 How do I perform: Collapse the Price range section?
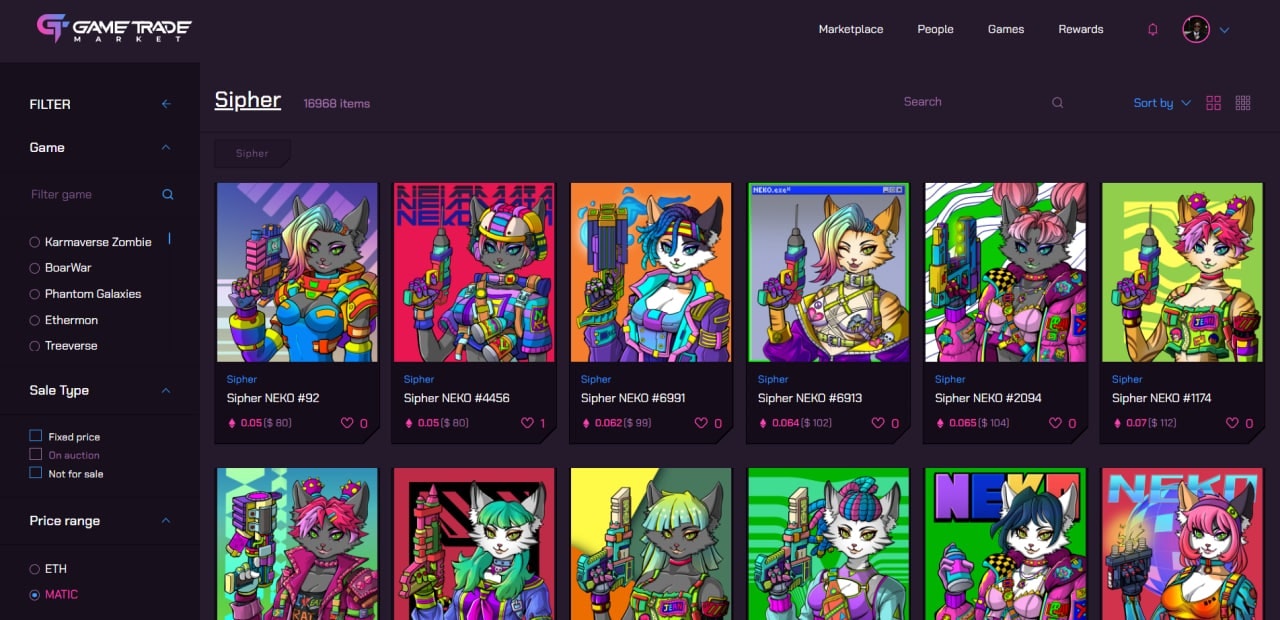[166, 521]
